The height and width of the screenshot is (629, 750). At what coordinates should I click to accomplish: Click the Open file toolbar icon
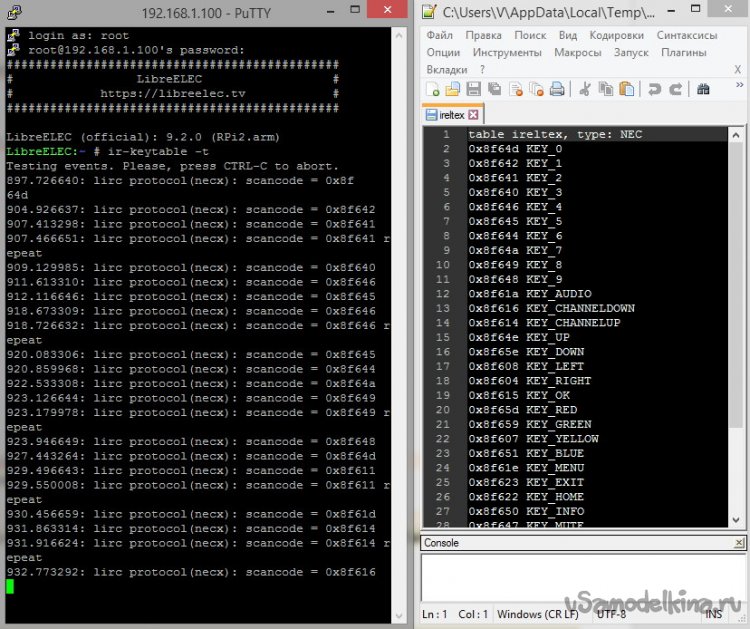tap(451, 89)
